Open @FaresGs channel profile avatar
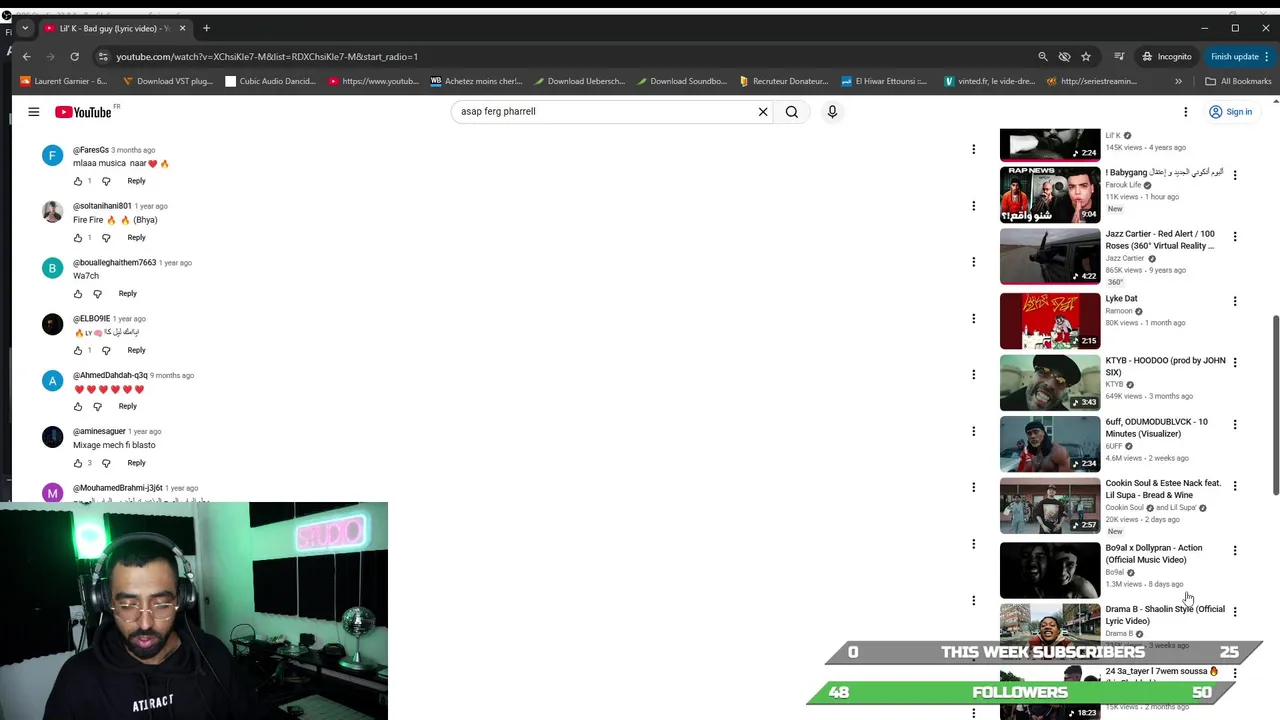The width and height of the screenshot is (1280, 720). pos(52,155)
